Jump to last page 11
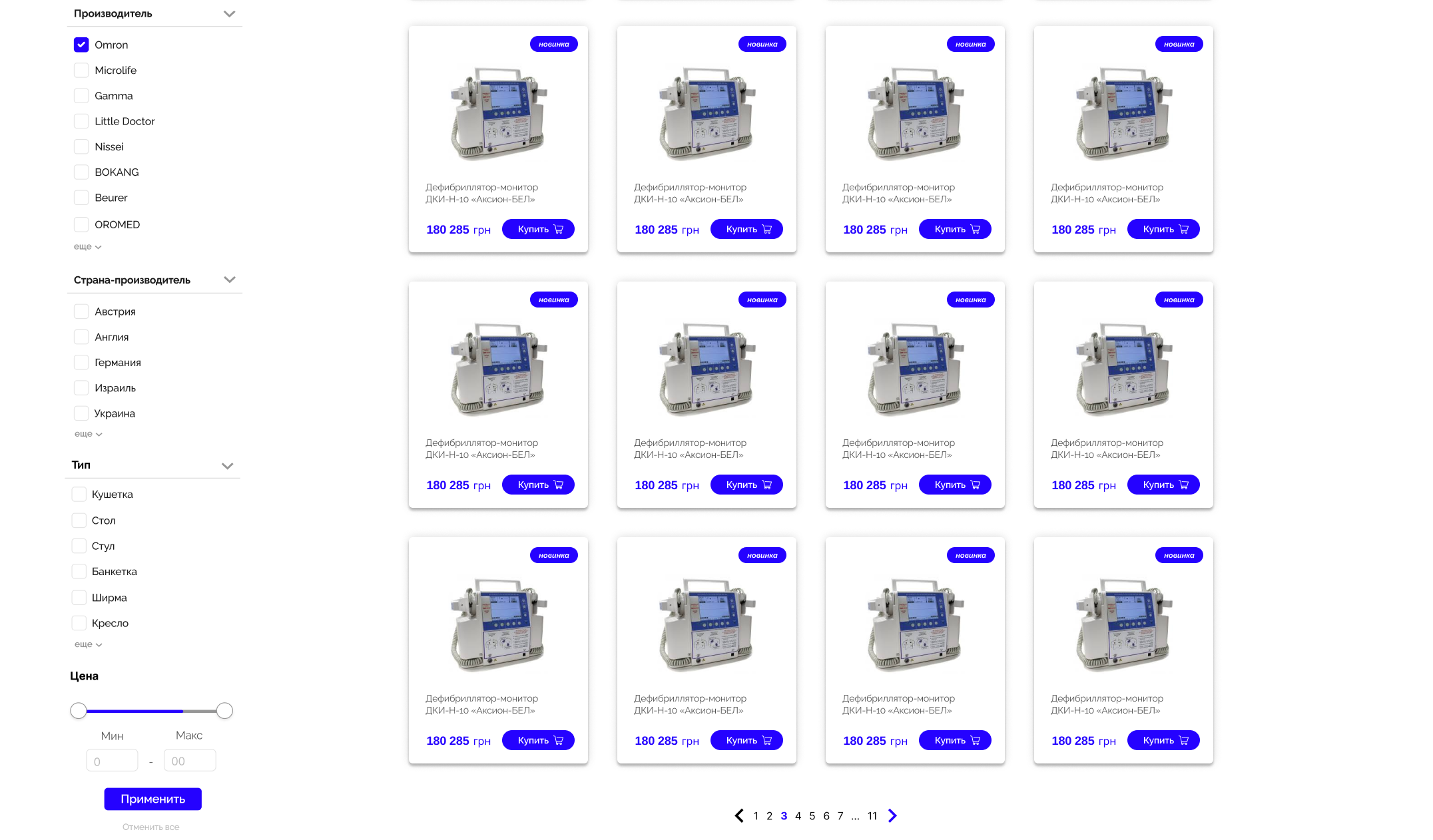This screenshot has height=840, width=1433. 872,815
